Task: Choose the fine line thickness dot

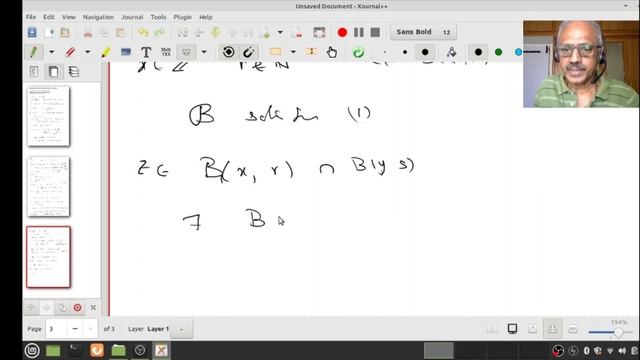Action: point(384,52)
